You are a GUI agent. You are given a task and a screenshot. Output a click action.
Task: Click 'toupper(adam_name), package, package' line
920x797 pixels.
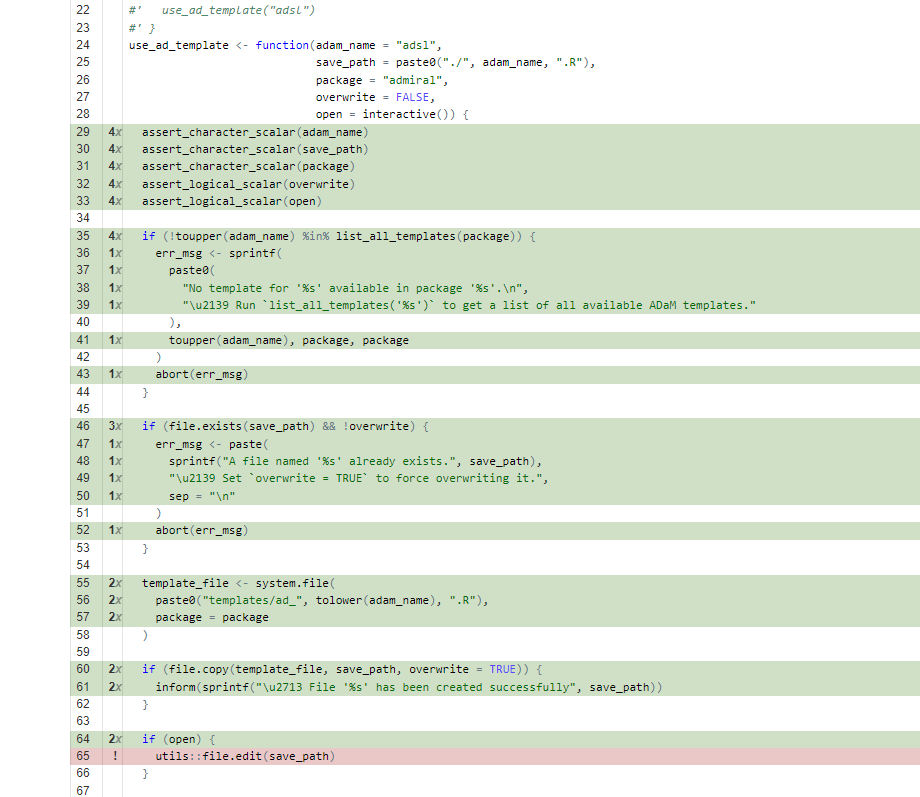pyautogui.click(x=289, y=340)
